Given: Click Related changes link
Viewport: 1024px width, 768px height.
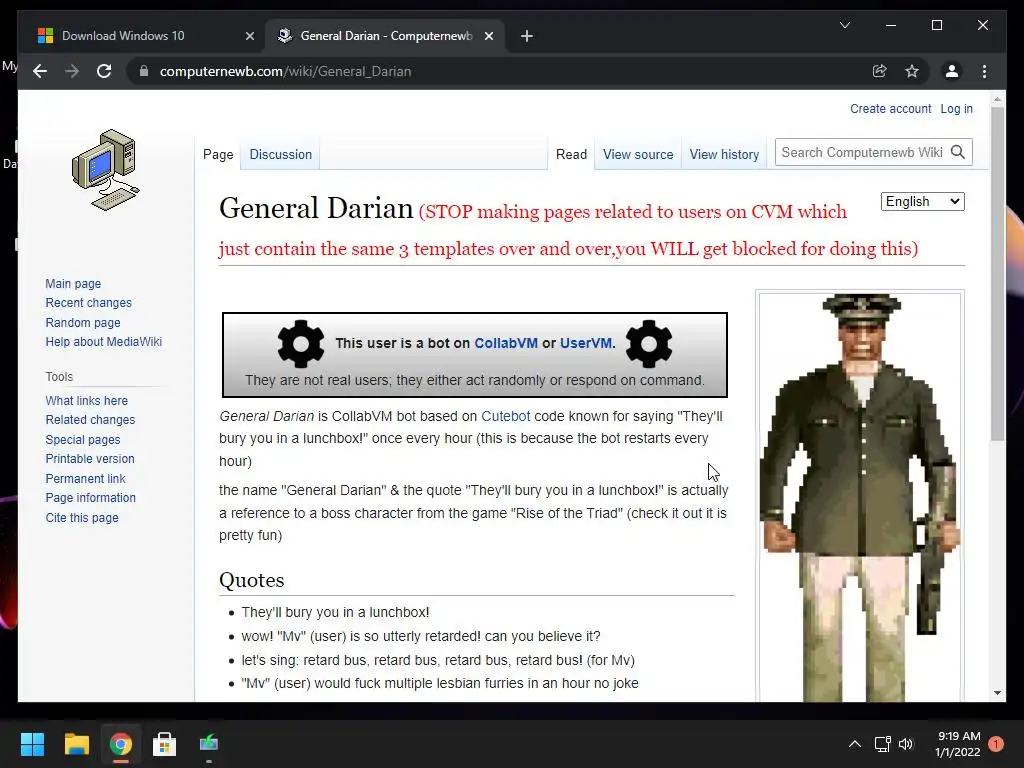Looking at the screenshot, I should click(90, 420).
